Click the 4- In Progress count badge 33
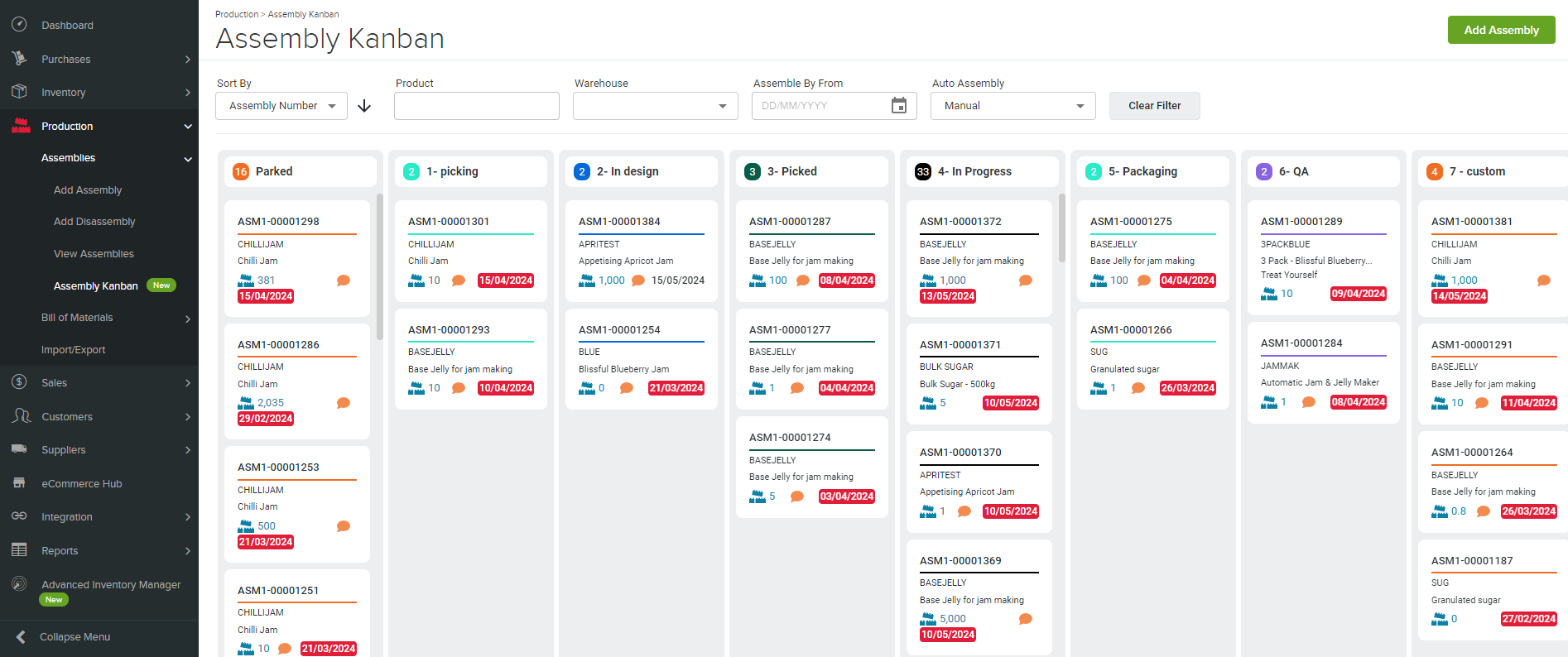This screenshot has width=1568, height=657. click(x=923, y=171)
